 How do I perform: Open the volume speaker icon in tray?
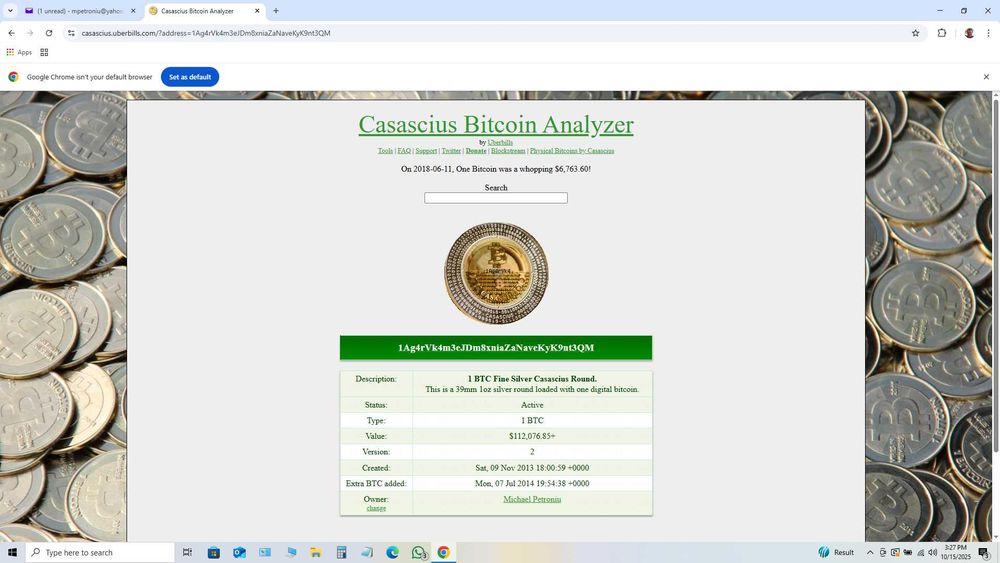click(933, 552)
